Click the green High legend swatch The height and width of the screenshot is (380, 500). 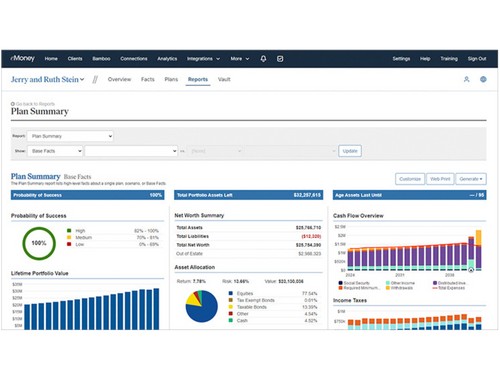point(69,231)
